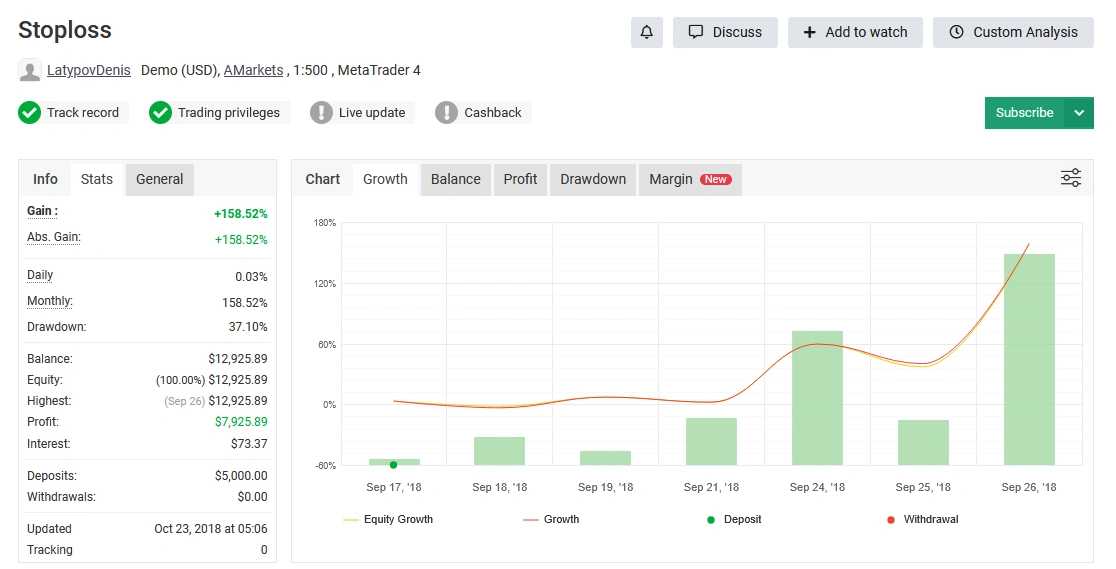The image size is (1116, 569).
Task: Toggle Withdrawal marker in chart legend
Action: coord(922,519)
